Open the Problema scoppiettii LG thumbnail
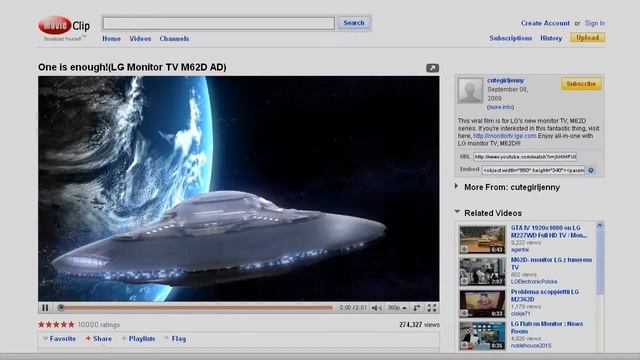Viewport: 640px width, 360px height. click(482, 304)
